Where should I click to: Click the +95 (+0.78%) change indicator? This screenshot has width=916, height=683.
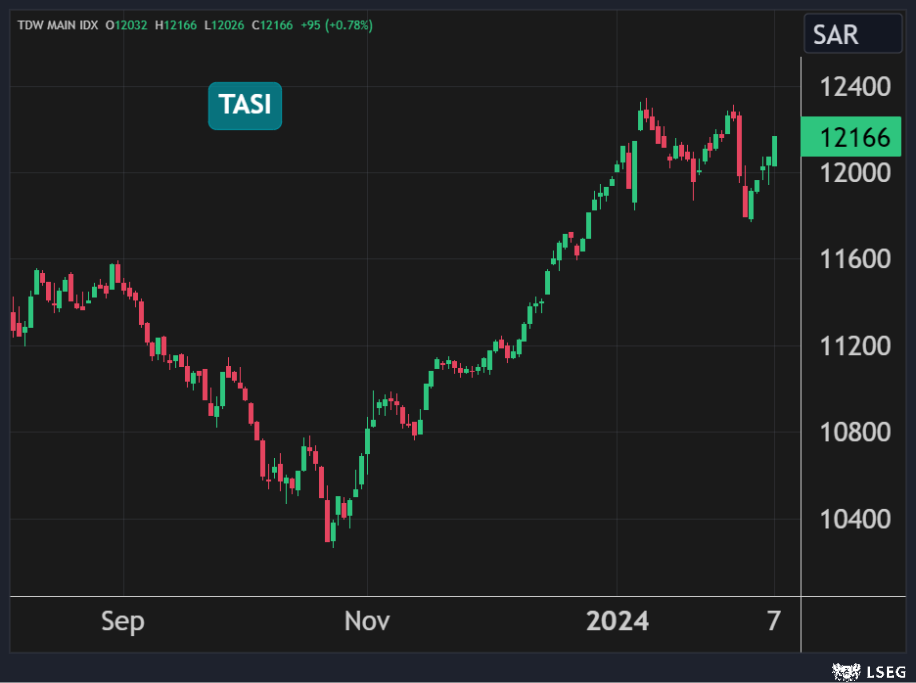(336, 25)
